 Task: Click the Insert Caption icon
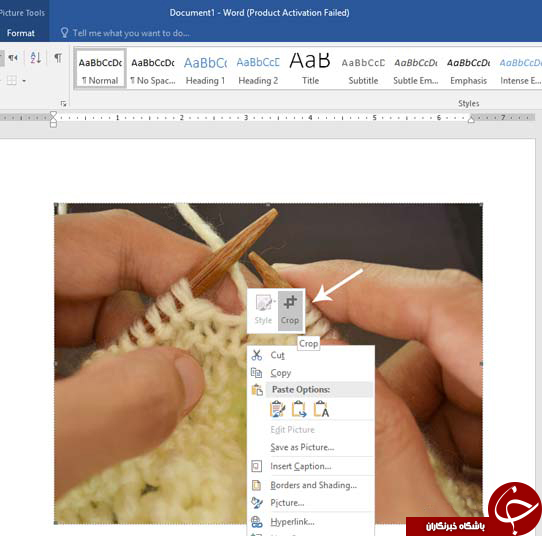[x=256, y=466]
